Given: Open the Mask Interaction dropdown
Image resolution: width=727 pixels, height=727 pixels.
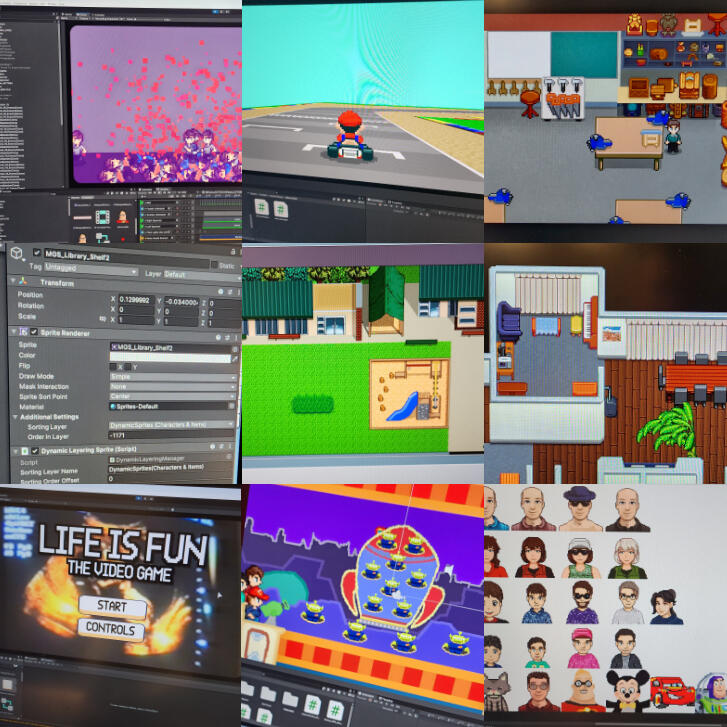Looking at the screenshot, I should [x=172, y=386].
